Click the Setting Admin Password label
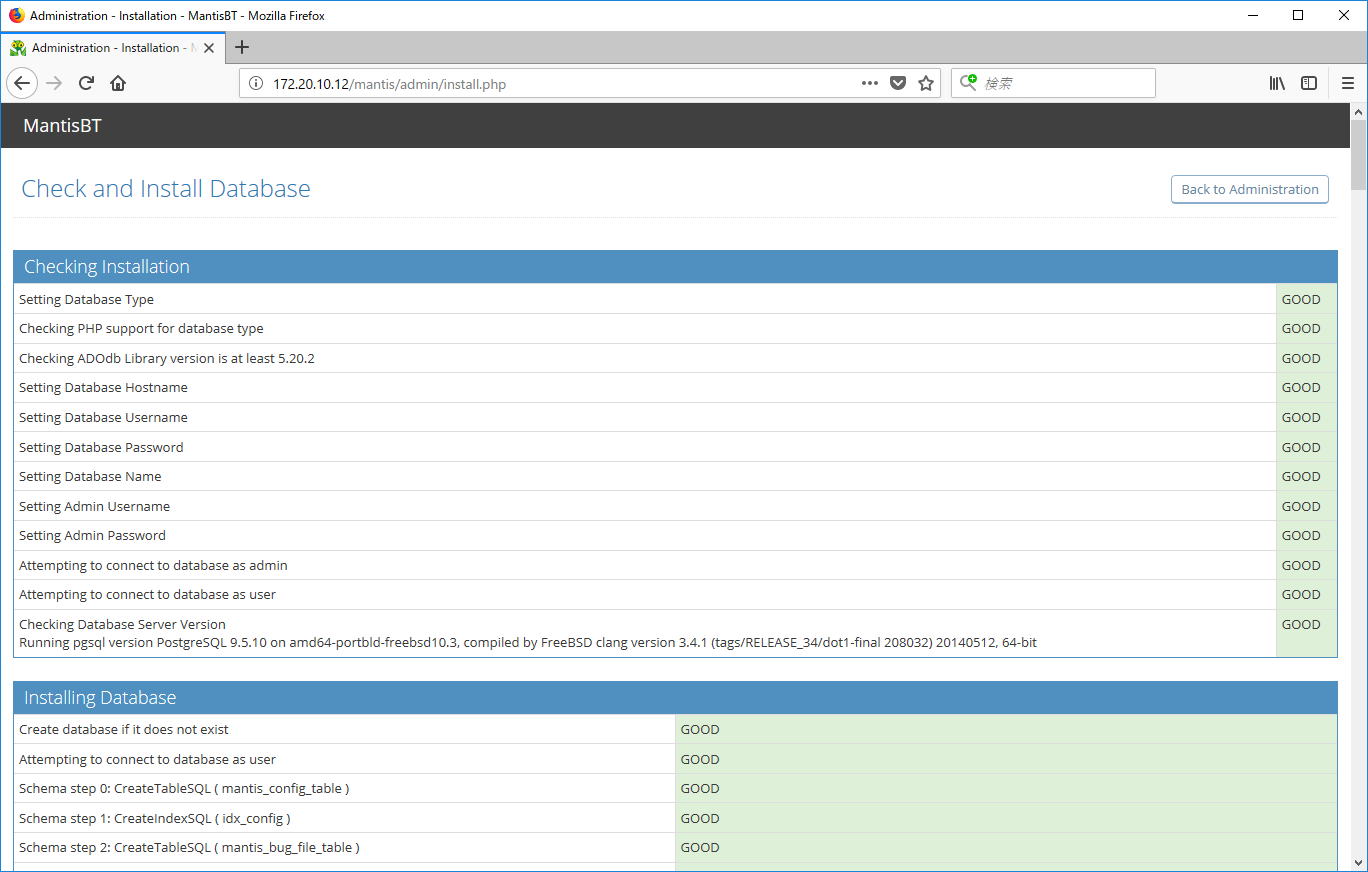 (x=92, y=536)
